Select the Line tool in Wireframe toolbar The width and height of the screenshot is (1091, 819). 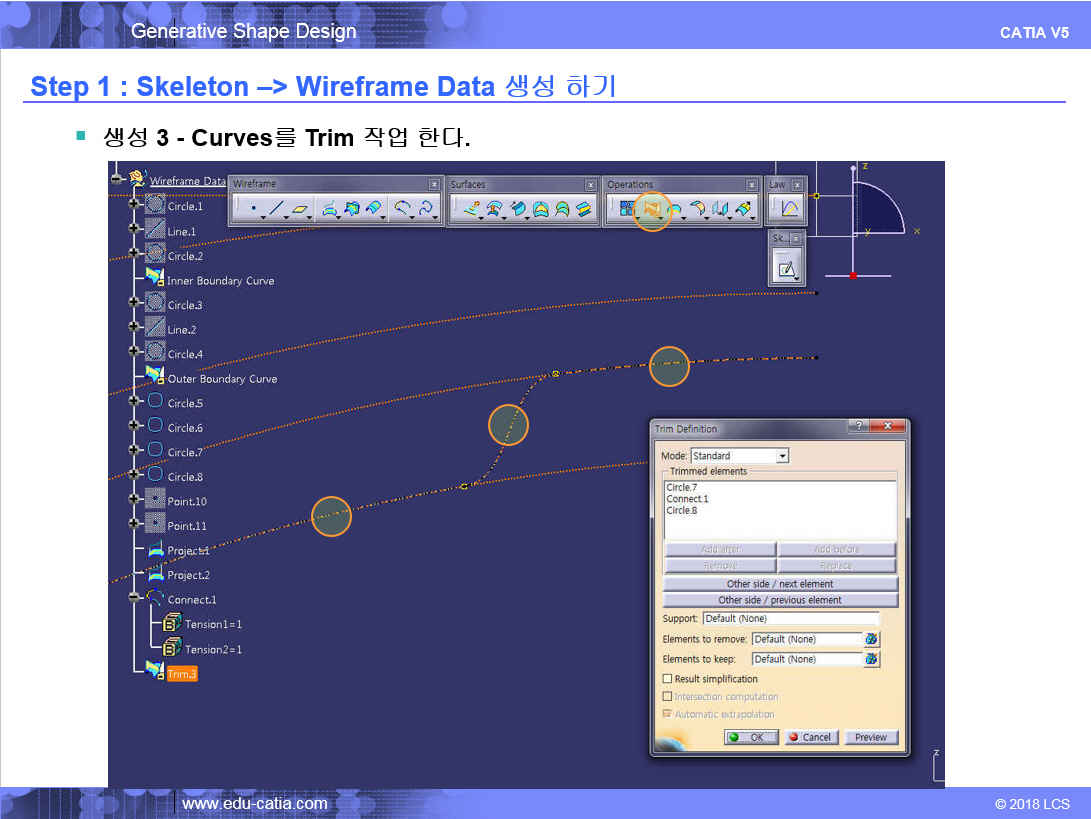[x=276, y=209]
